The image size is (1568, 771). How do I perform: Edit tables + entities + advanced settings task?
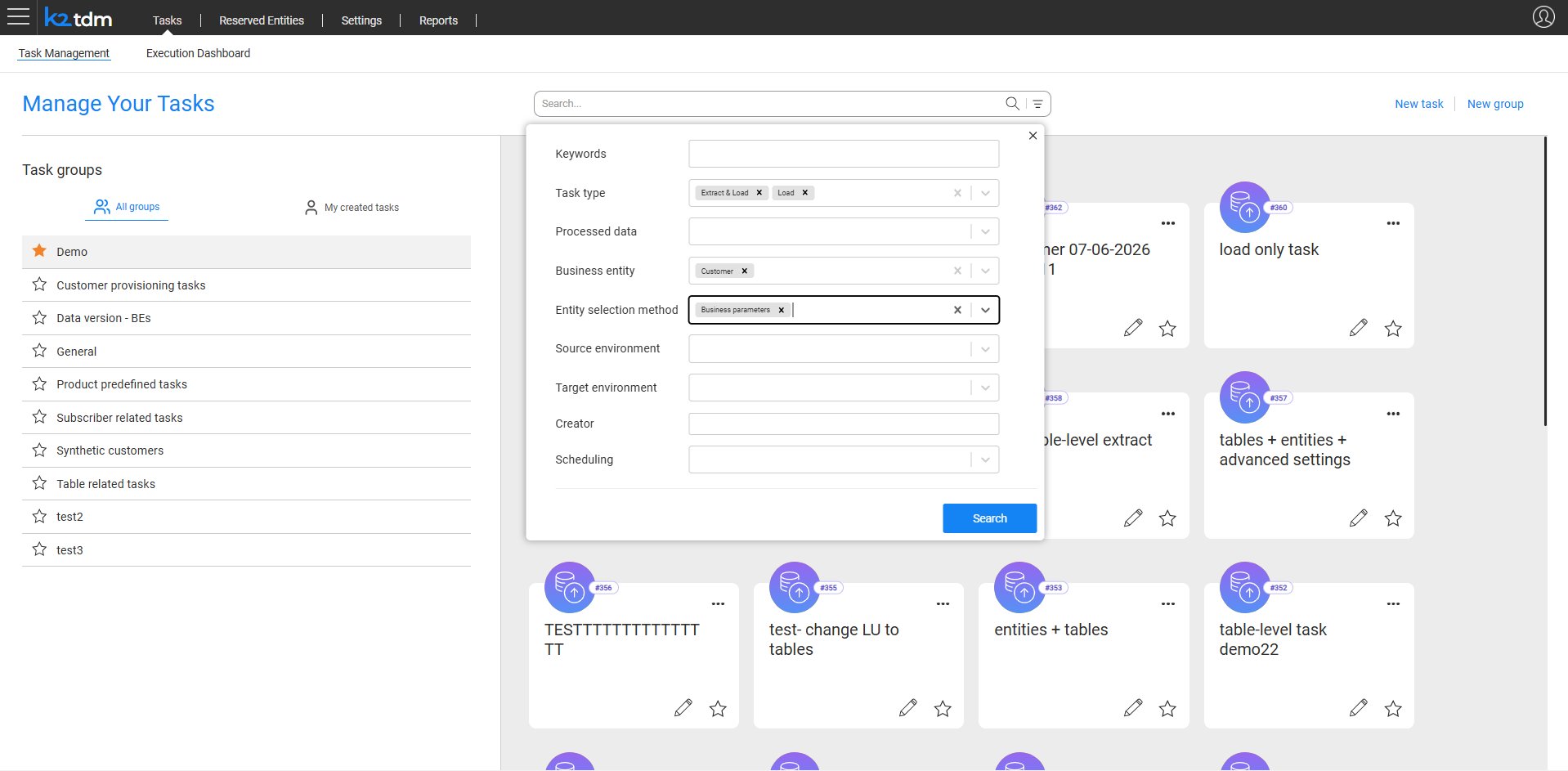pos(1358,518)
